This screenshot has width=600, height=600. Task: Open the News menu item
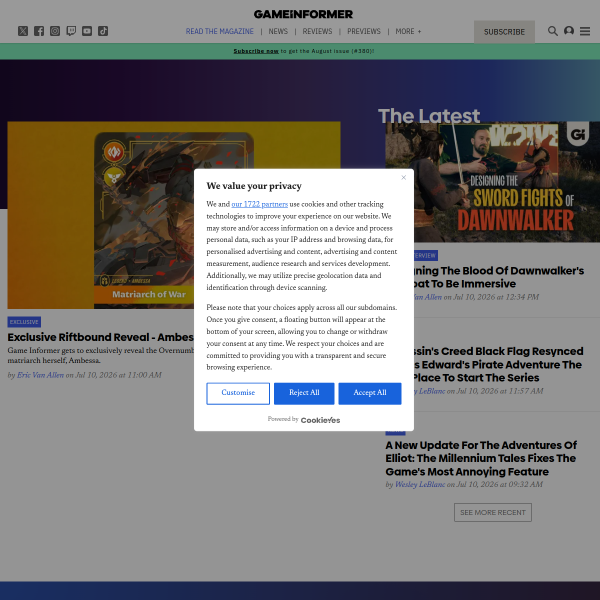point(278,31)
